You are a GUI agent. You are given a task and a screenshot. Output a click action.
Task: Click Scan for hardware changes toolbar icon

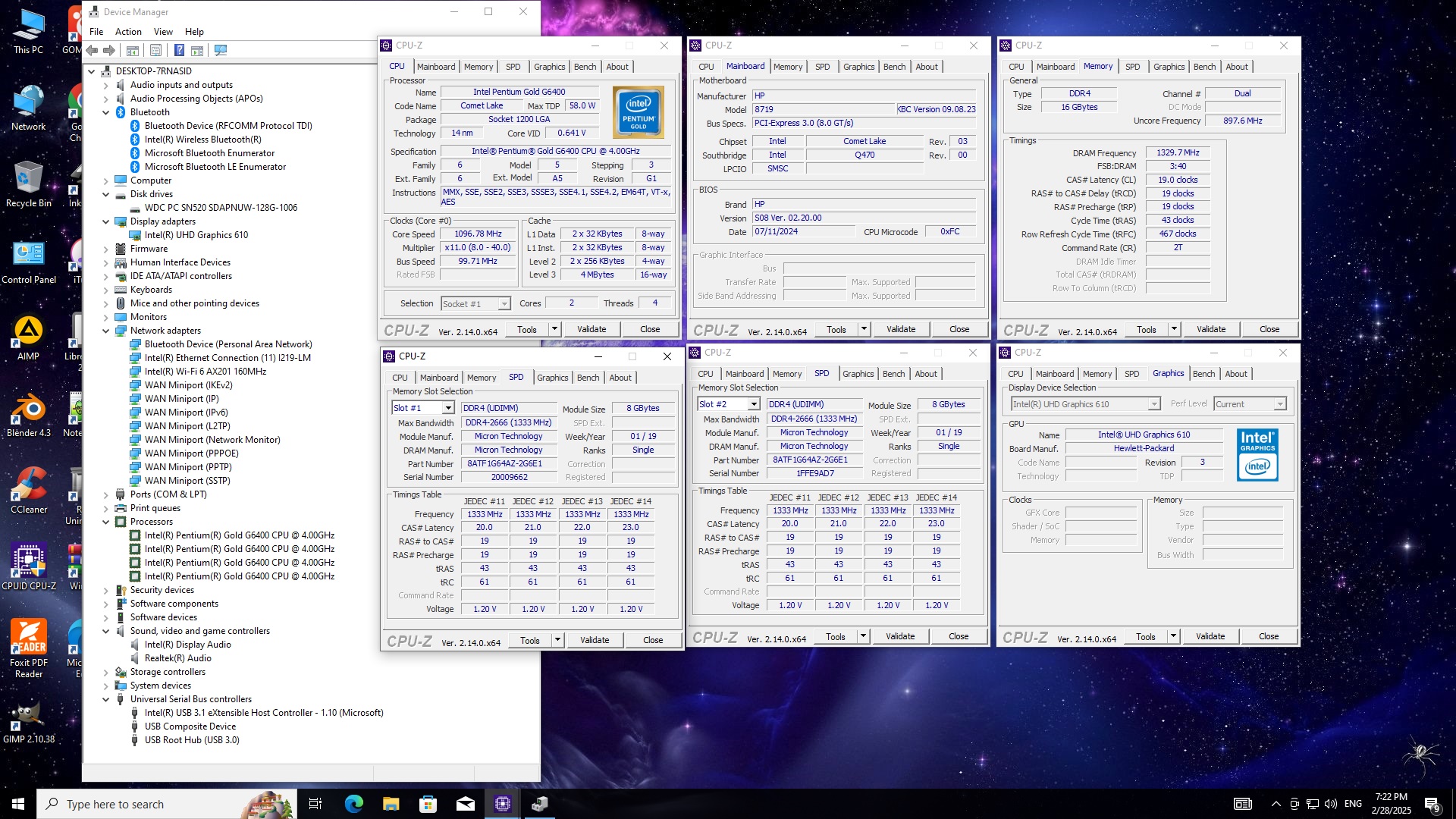(x=221, y=51)
